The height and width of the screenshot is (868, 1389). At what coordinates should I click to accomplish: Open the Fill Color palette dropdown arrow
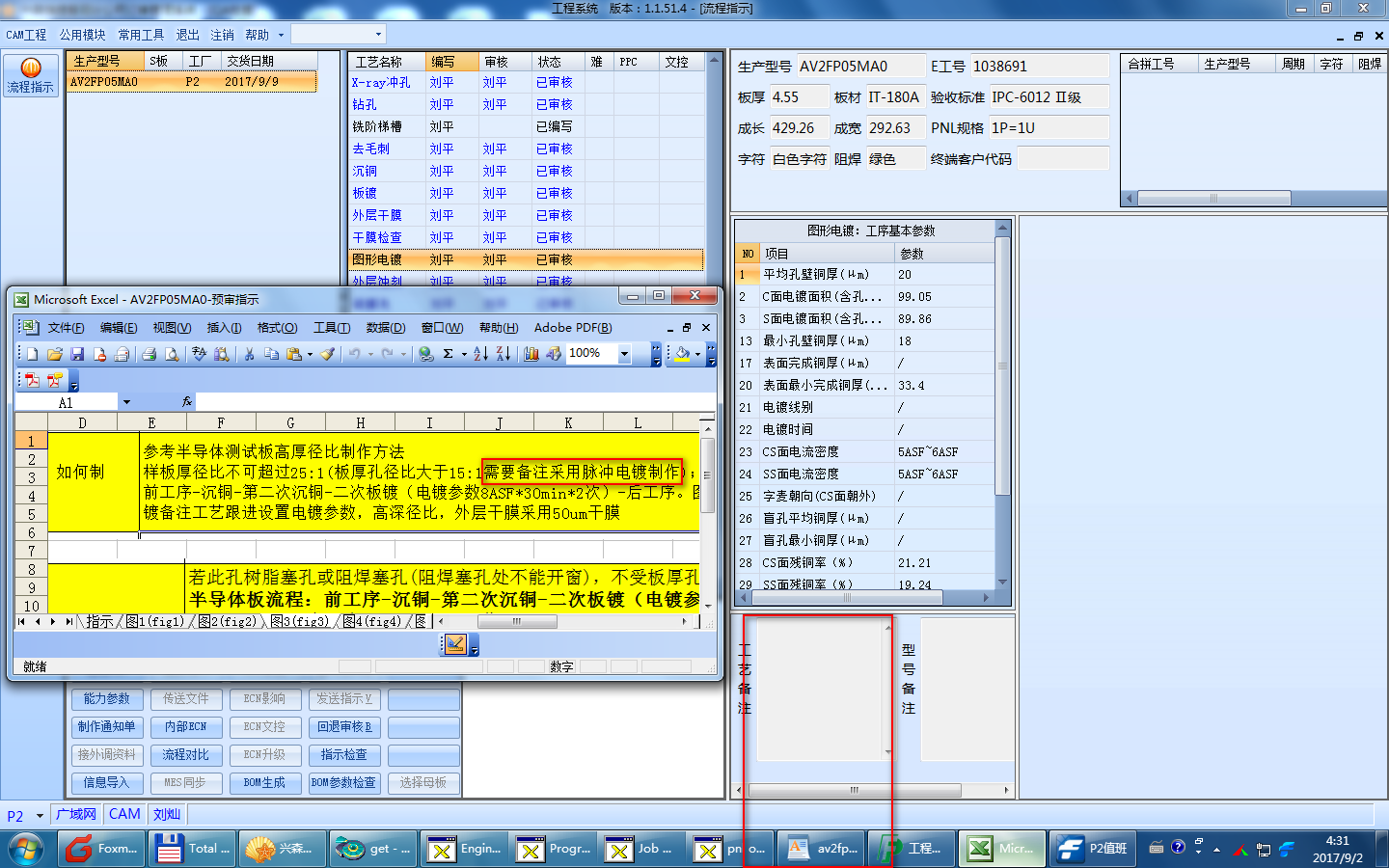click(x=698, y=354)
